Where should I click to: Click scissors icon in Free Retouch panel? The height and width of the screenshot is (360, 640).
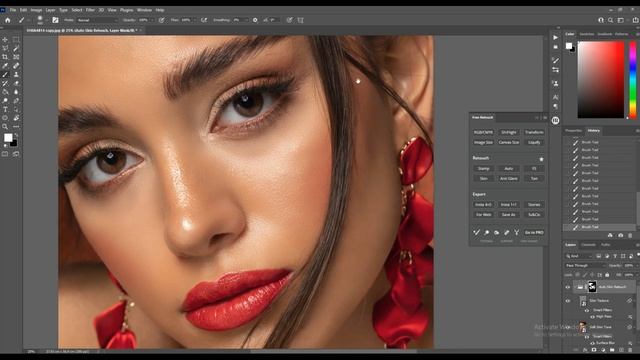point(516,232)
